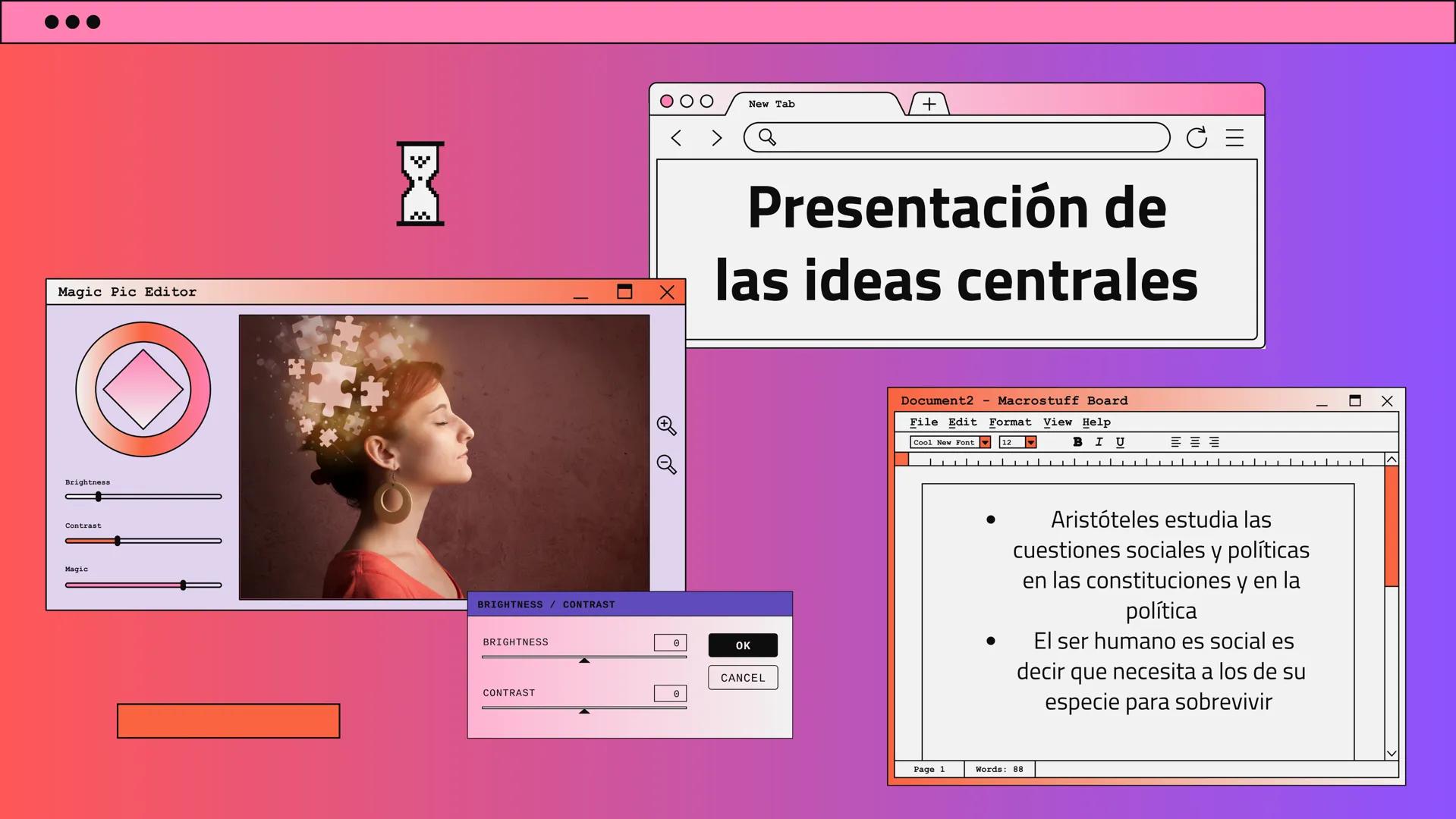The height and width of the screenshot is (819, 1456).
Task: Add a new browser tab with plus
Action: coord(929,104)
